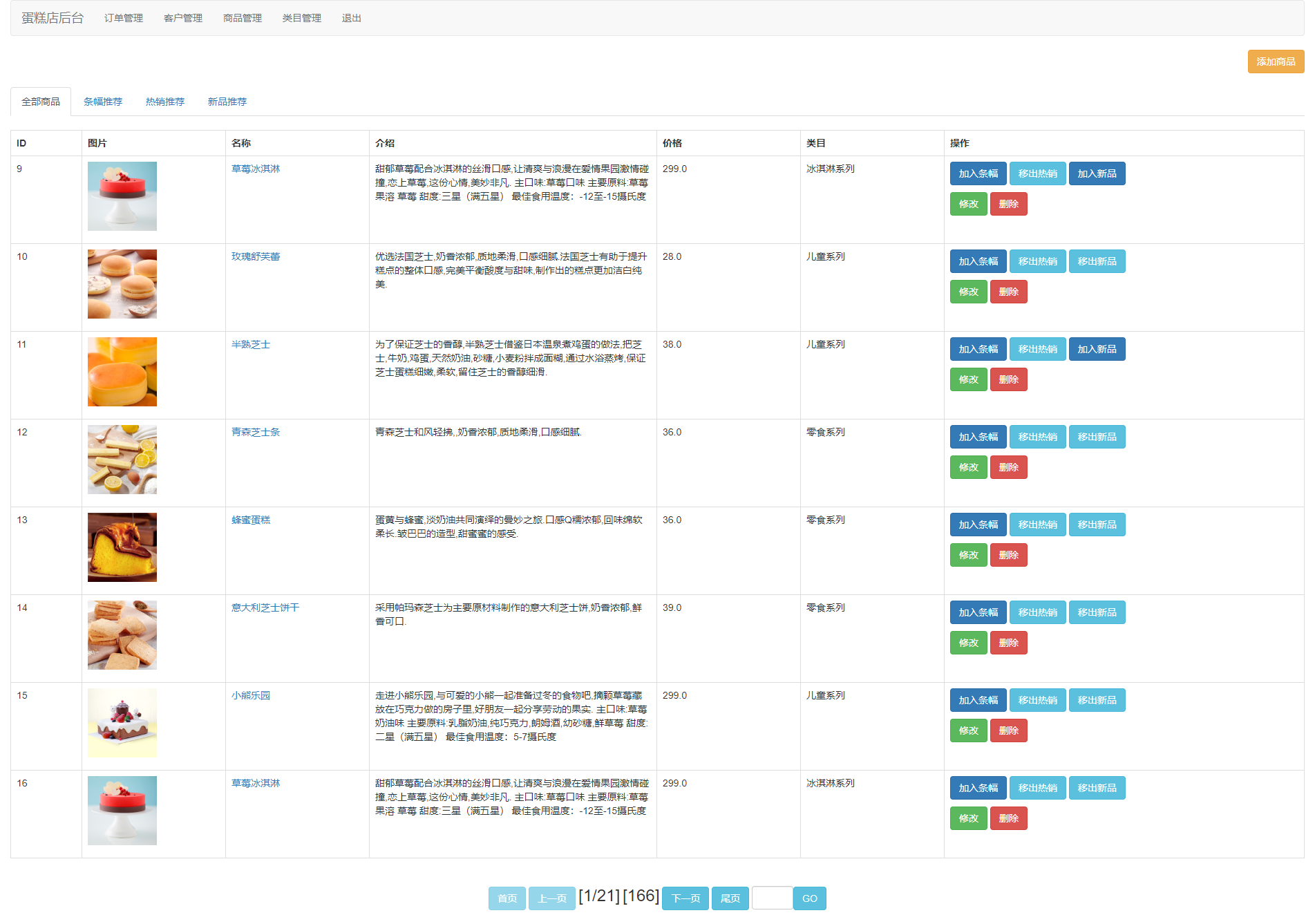Switch to the 热销推荐 tab
Image resolution: width=1315 pixels, height=924 pixels.
coord(164,102)
